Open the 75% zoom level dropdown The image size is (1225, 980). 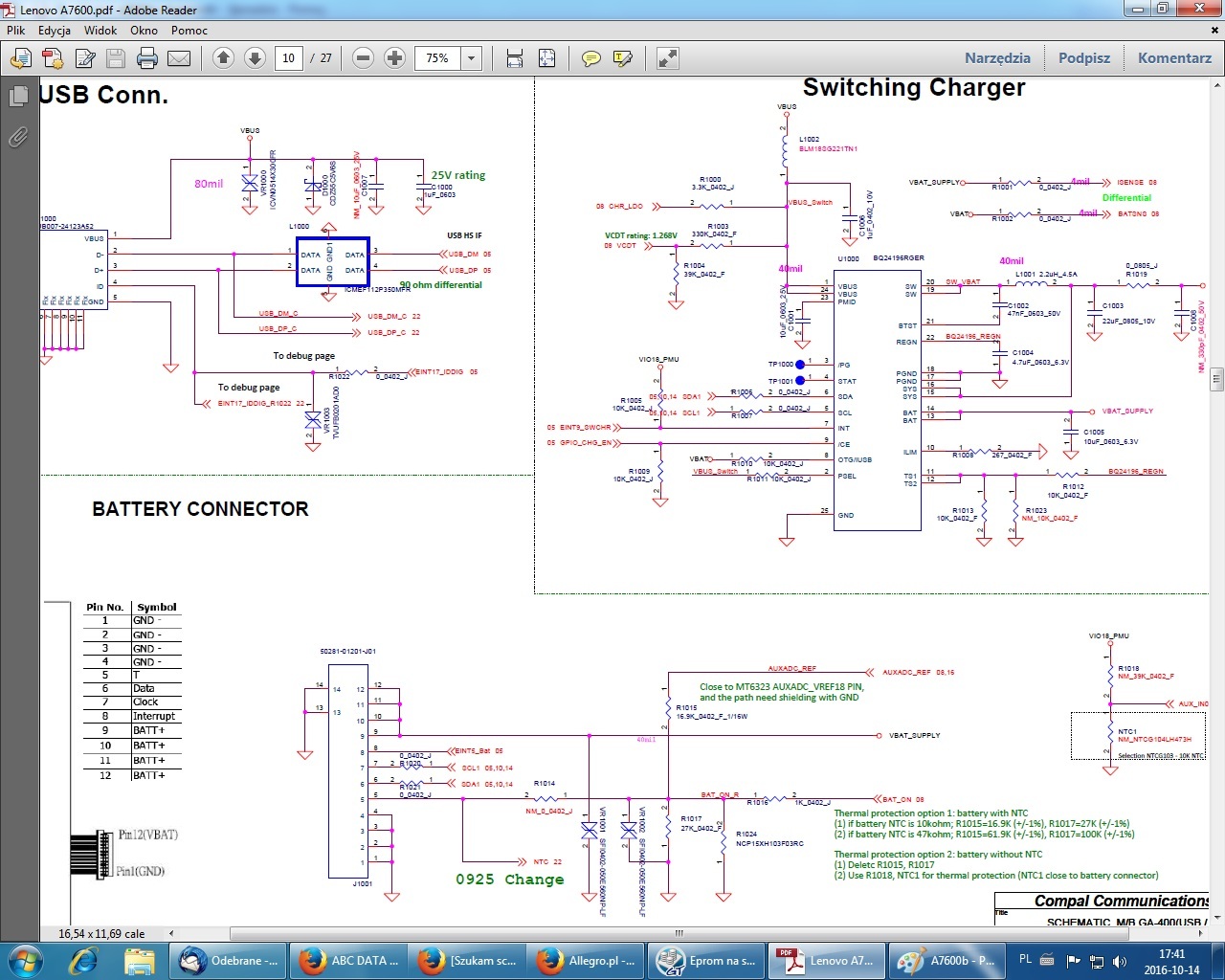point(471,58)
